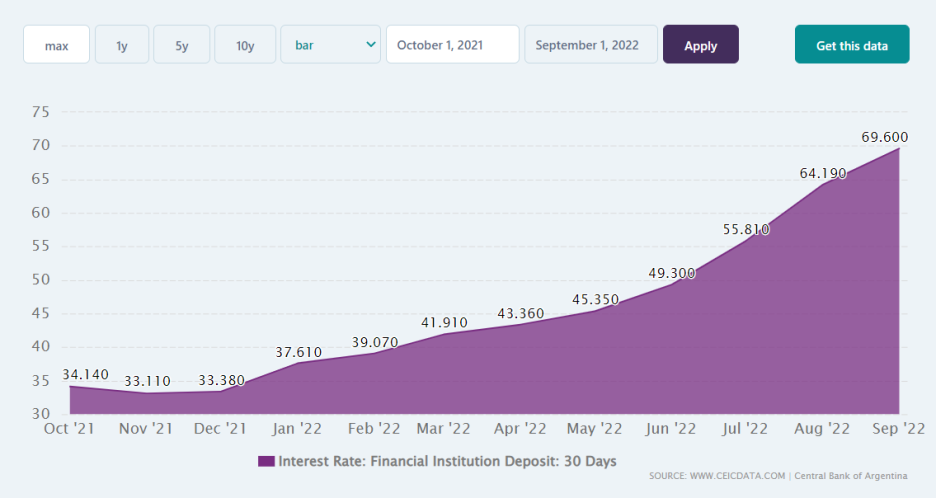Open the bar chart type dropdown
Viewport: 936px width, 498px height.
331,44
